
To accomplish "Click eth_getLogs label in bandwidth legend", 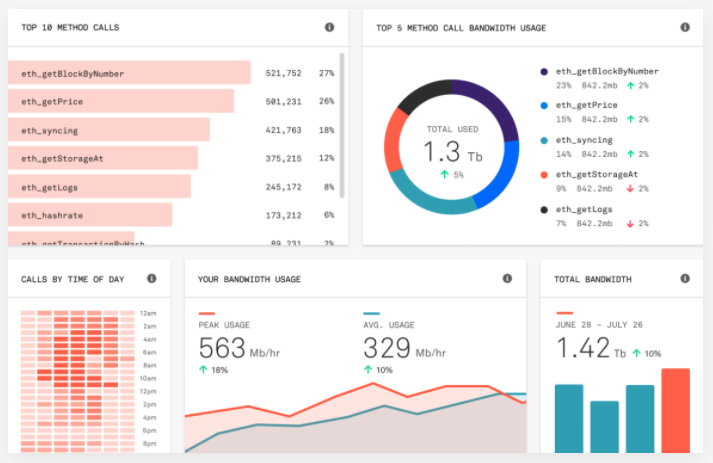I will click(x=584, y=209).
